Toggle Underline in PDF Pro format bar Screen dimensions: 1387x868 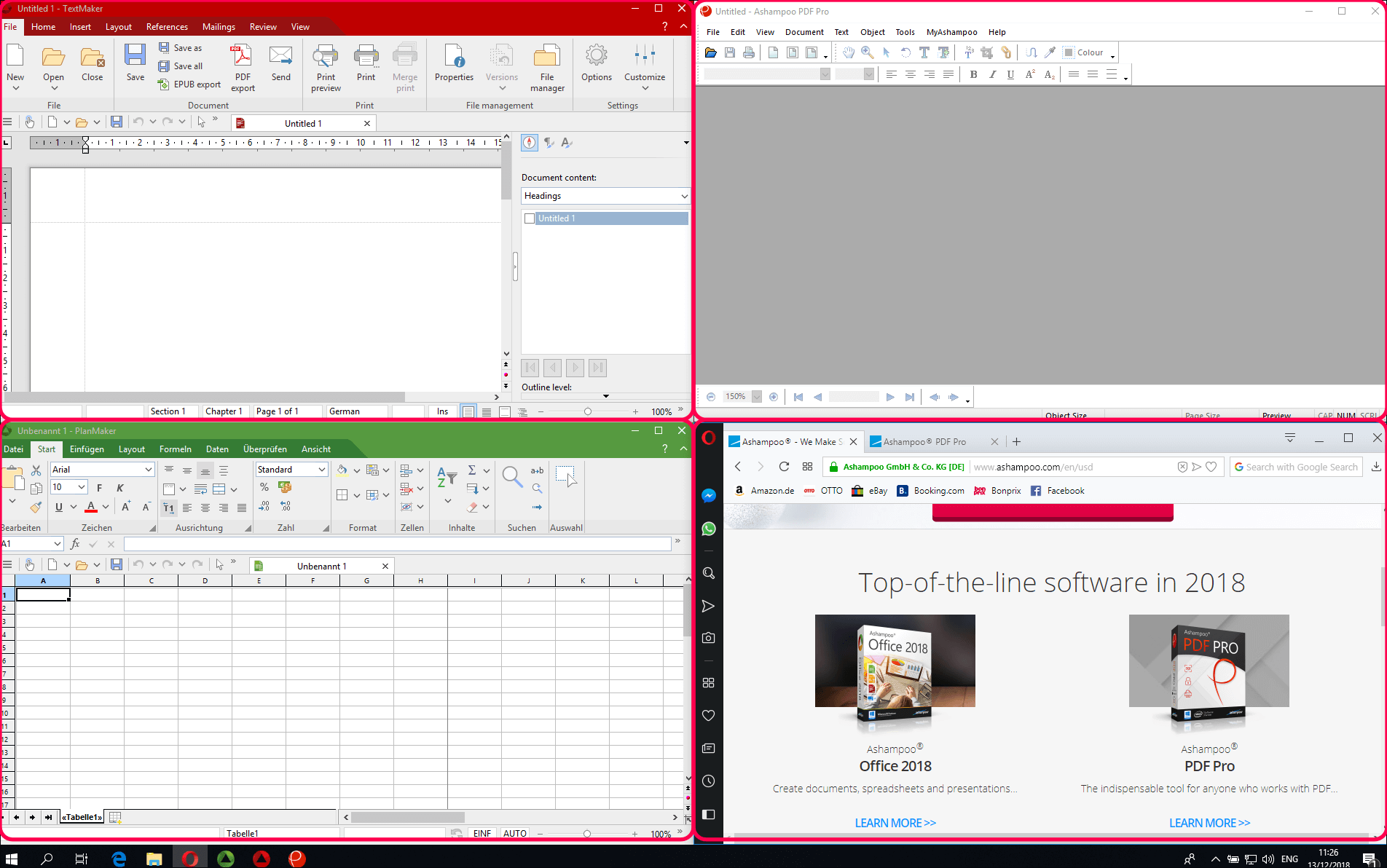pos(1010,74)
